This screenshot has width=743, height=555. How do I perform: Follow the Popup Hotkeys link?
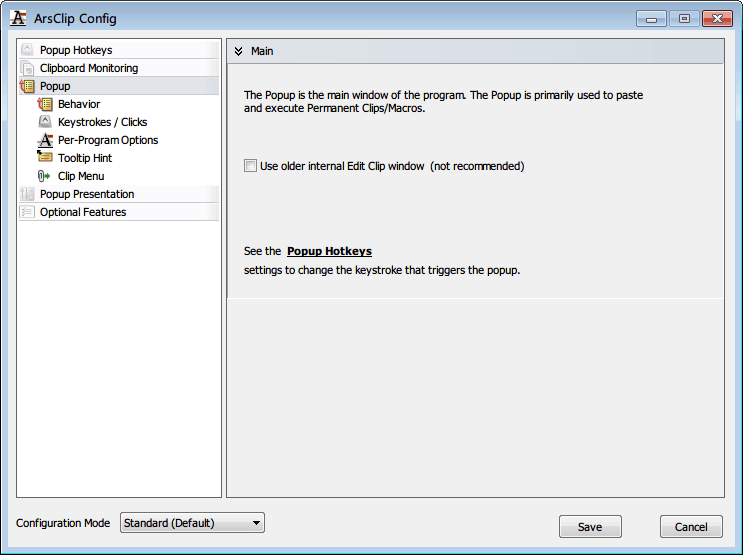(329, 251)
